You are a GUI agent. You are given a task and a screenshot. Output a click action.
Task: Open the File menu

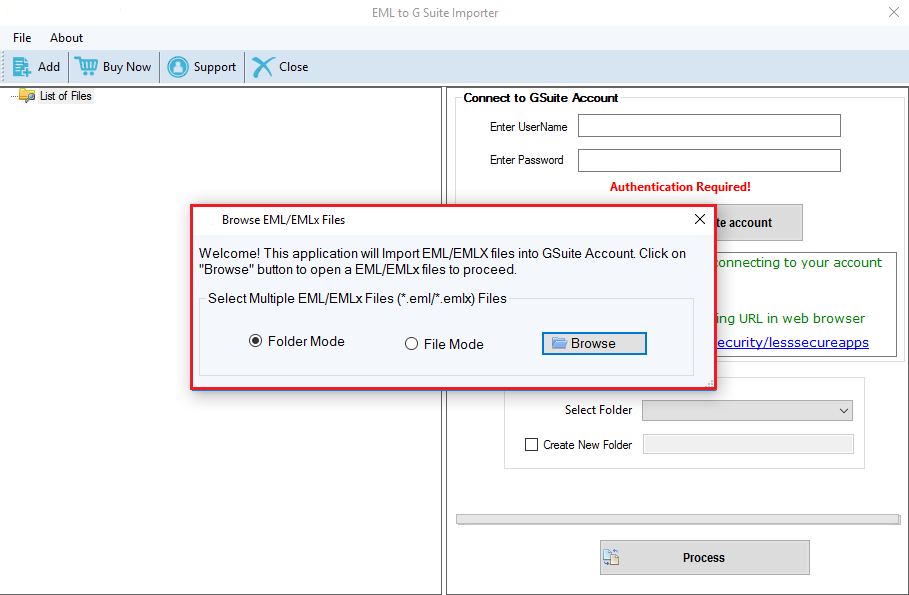22,38
